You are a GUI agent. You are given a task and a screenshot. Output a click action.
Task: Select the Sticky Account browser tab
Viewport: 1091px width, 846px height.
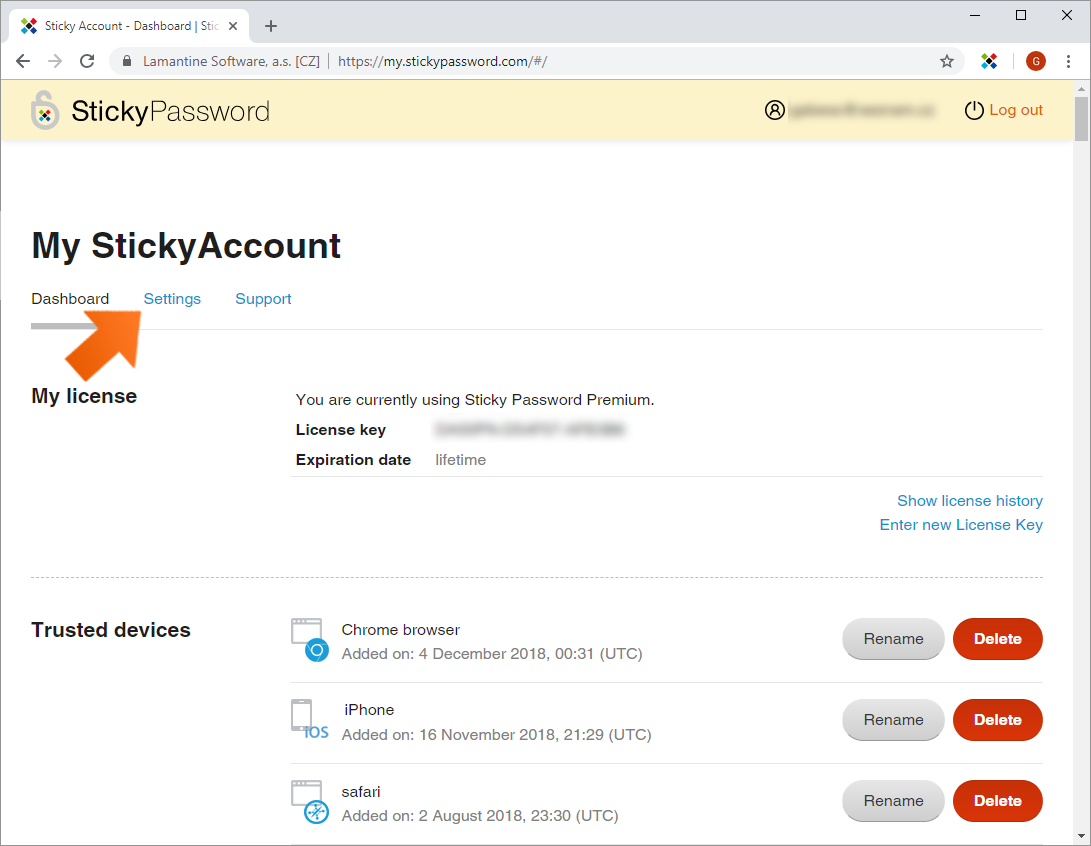click(129, 26)
